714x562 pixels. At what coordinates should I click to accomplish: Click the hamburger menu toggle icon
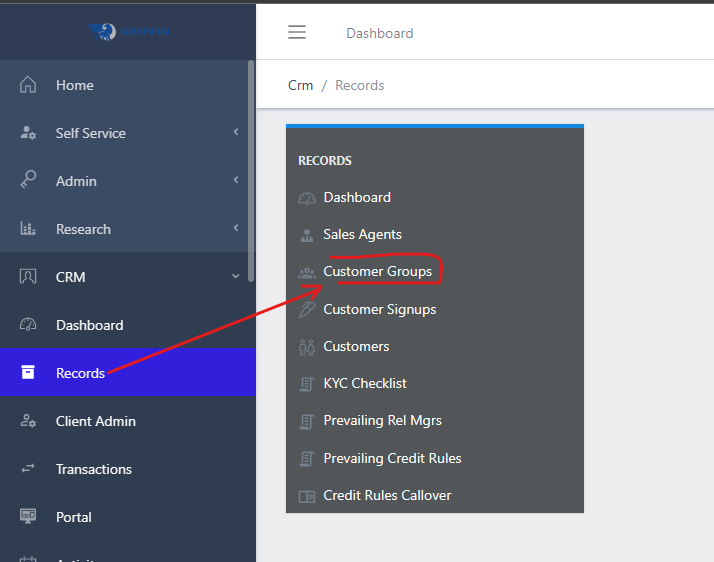[x=297, y=32]
